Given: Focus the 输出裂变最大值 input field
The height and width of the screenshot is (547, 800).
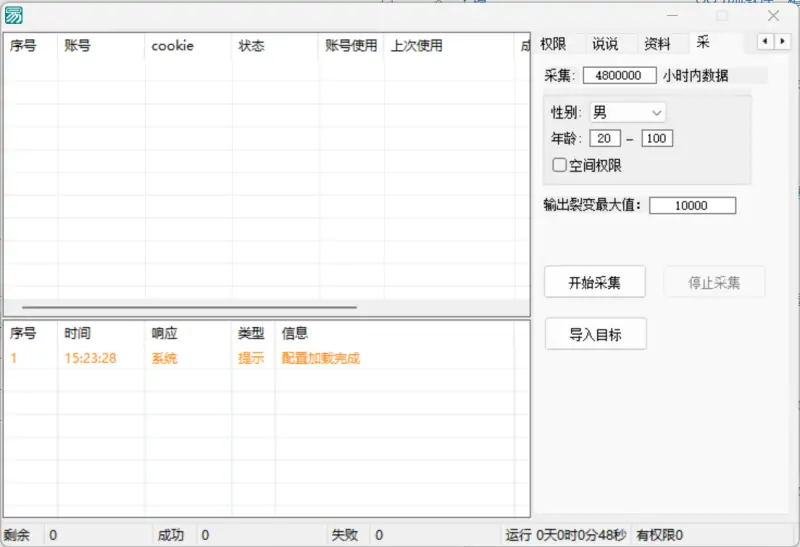Looking at the screenshot, I should click(x=692, y=206).
